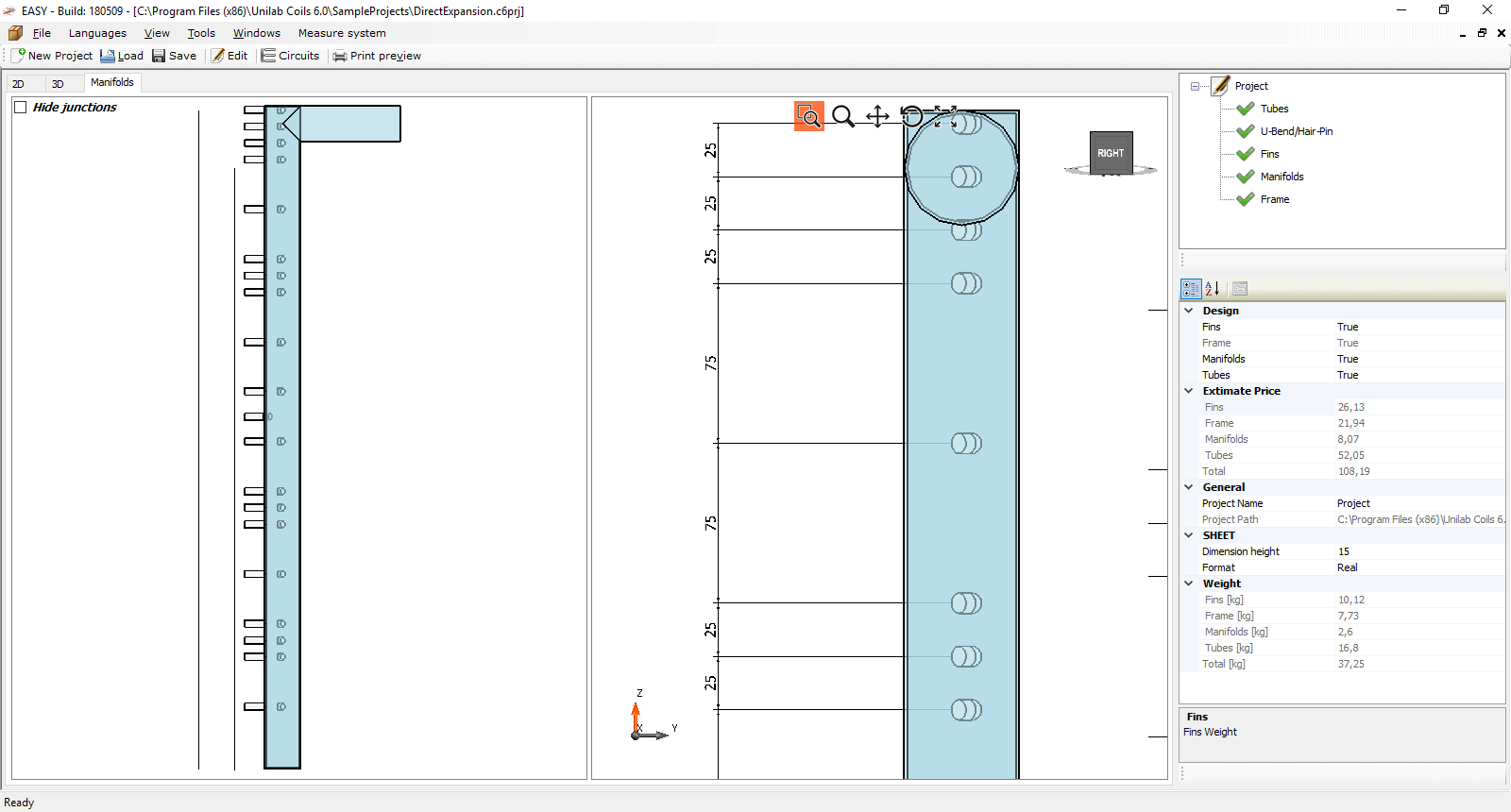Select the pan move tool
Viewport: 1511px width, 812px height.
coord(877,116)
